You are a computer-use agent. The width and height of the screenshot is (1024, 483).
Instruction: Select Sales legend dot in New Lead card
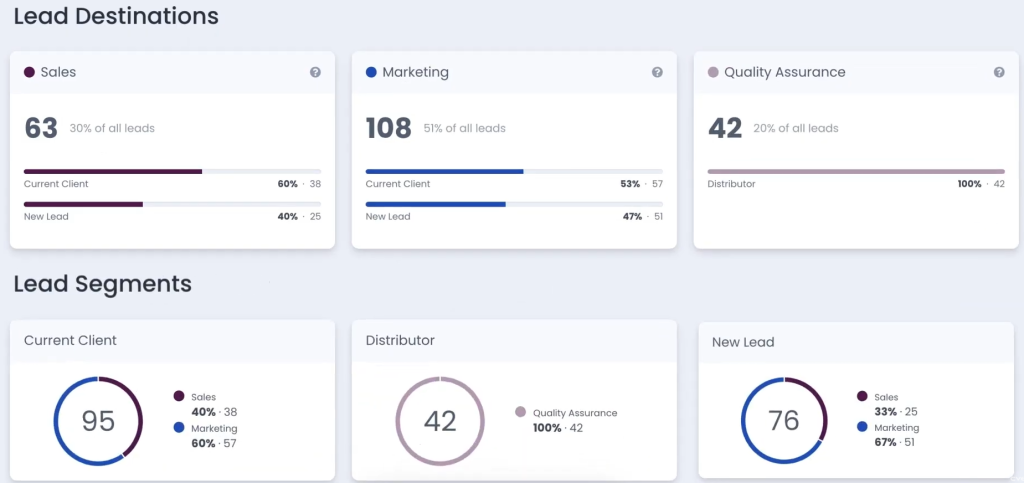point(862,396)
